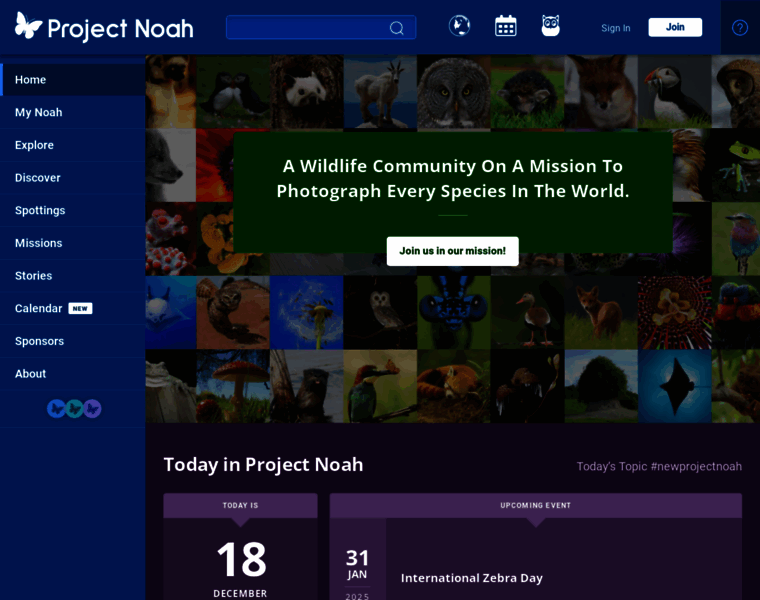Click the owl icon in header
The width and height of the screenshot is (760, 600).
pyautogui.click(x=551, y=26)
